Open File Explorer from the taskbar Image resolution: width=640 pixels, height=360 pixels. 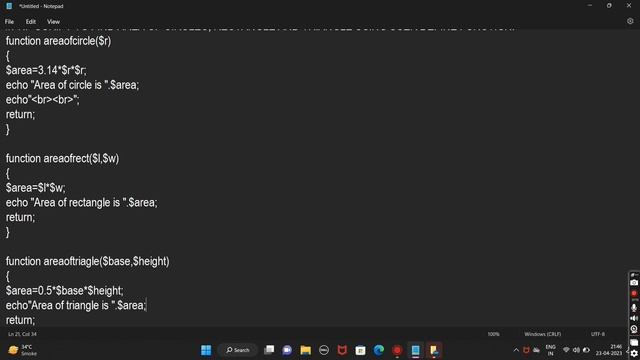(x=306, y=350)
